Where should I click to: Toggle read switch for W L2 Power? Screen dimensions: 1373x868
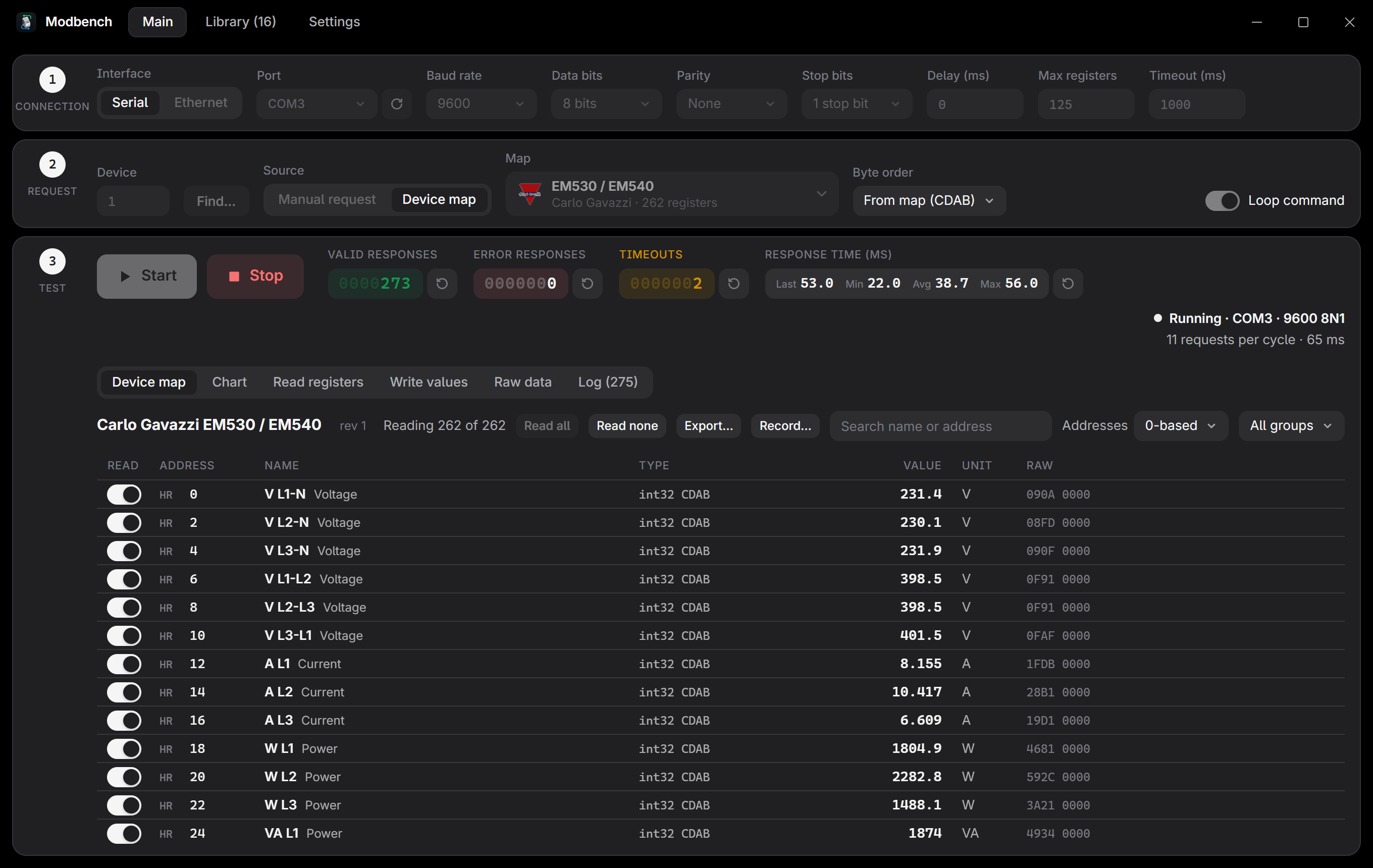tap(124, 777)
